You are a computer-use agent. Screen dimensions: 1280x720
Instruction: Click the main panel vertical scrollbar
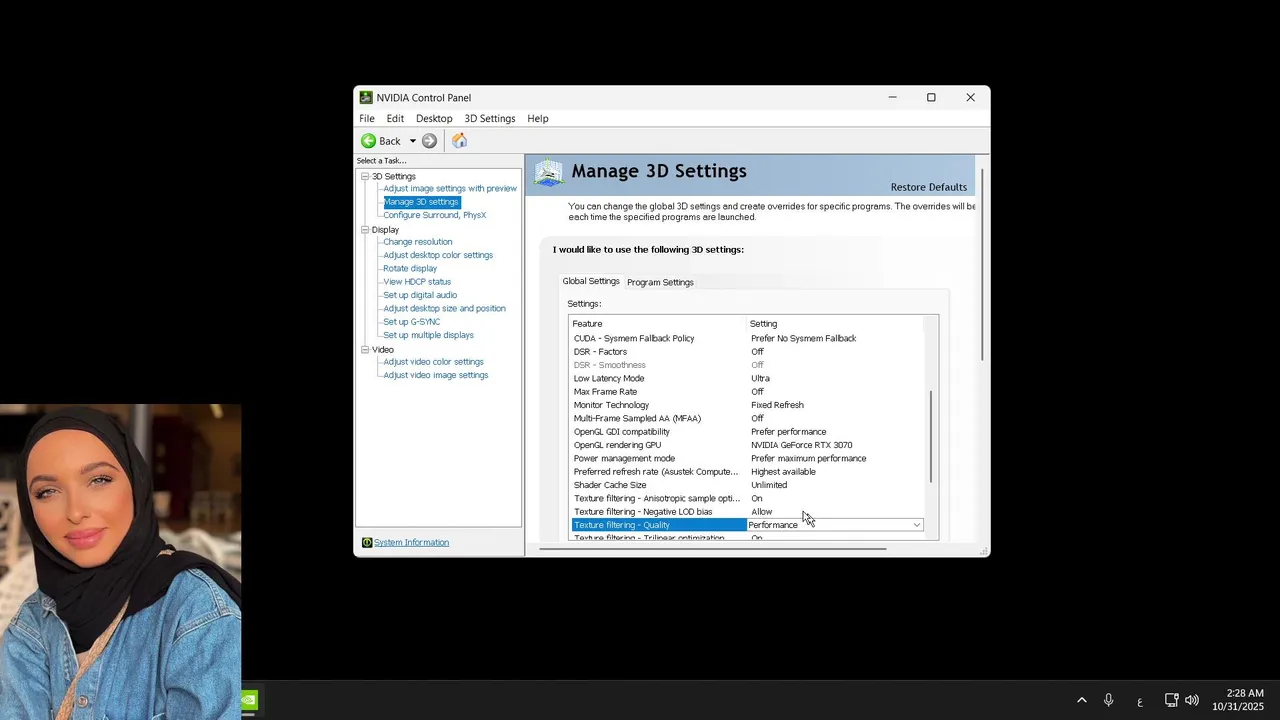(x=984, y=266)
